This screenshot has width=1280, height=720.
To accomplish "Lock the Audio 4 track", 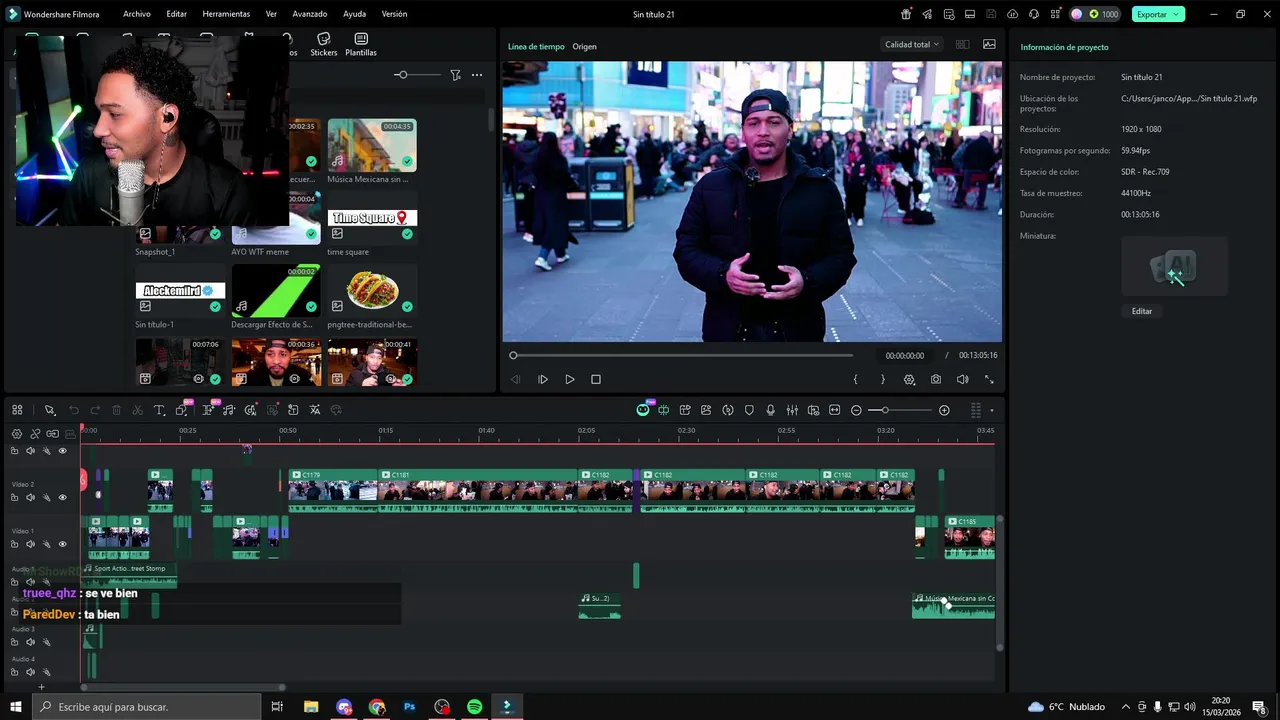I will [15, 672].
